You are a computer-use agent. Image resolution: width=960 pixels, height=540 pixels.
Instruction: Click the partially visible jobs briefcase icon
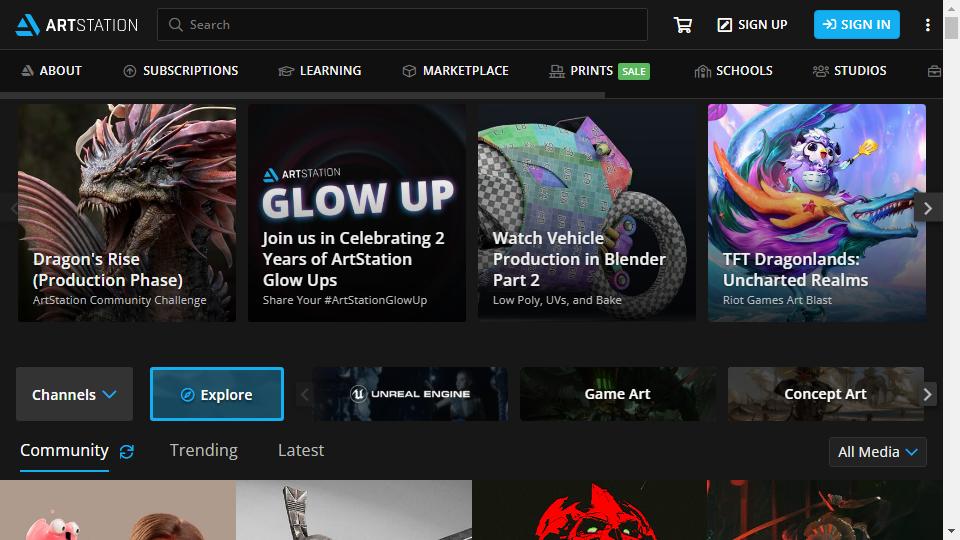click(x=934, y=71)
